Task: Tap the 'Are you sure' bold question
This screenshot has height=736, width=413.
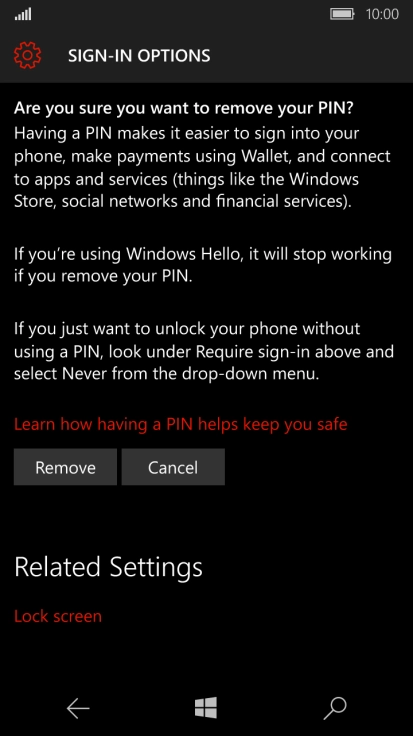Action: (x=184, y=108)
